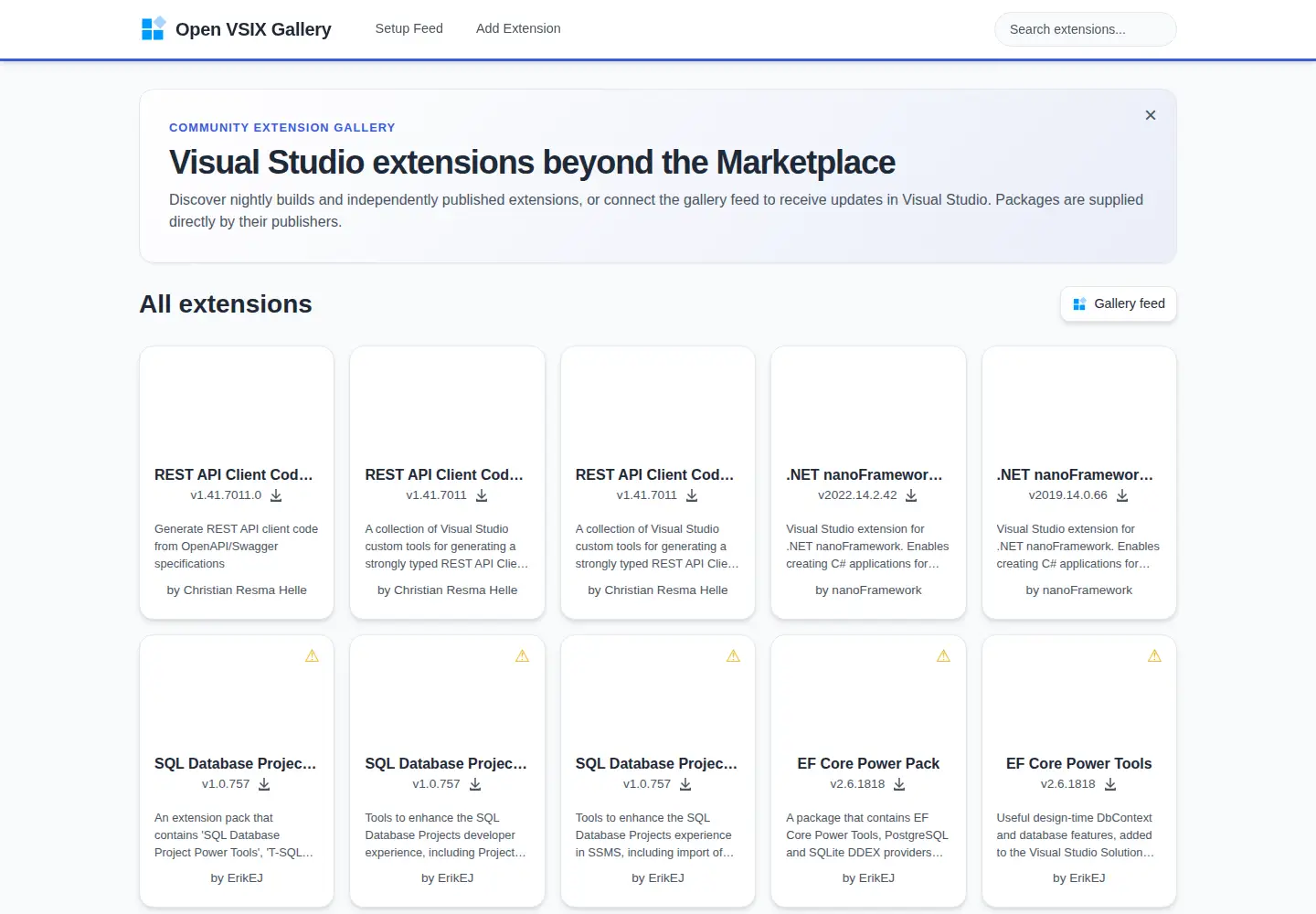Click 'by ErikEJ' on EF Core Power Tools
1316x914 pixels.
point(1078,878)
